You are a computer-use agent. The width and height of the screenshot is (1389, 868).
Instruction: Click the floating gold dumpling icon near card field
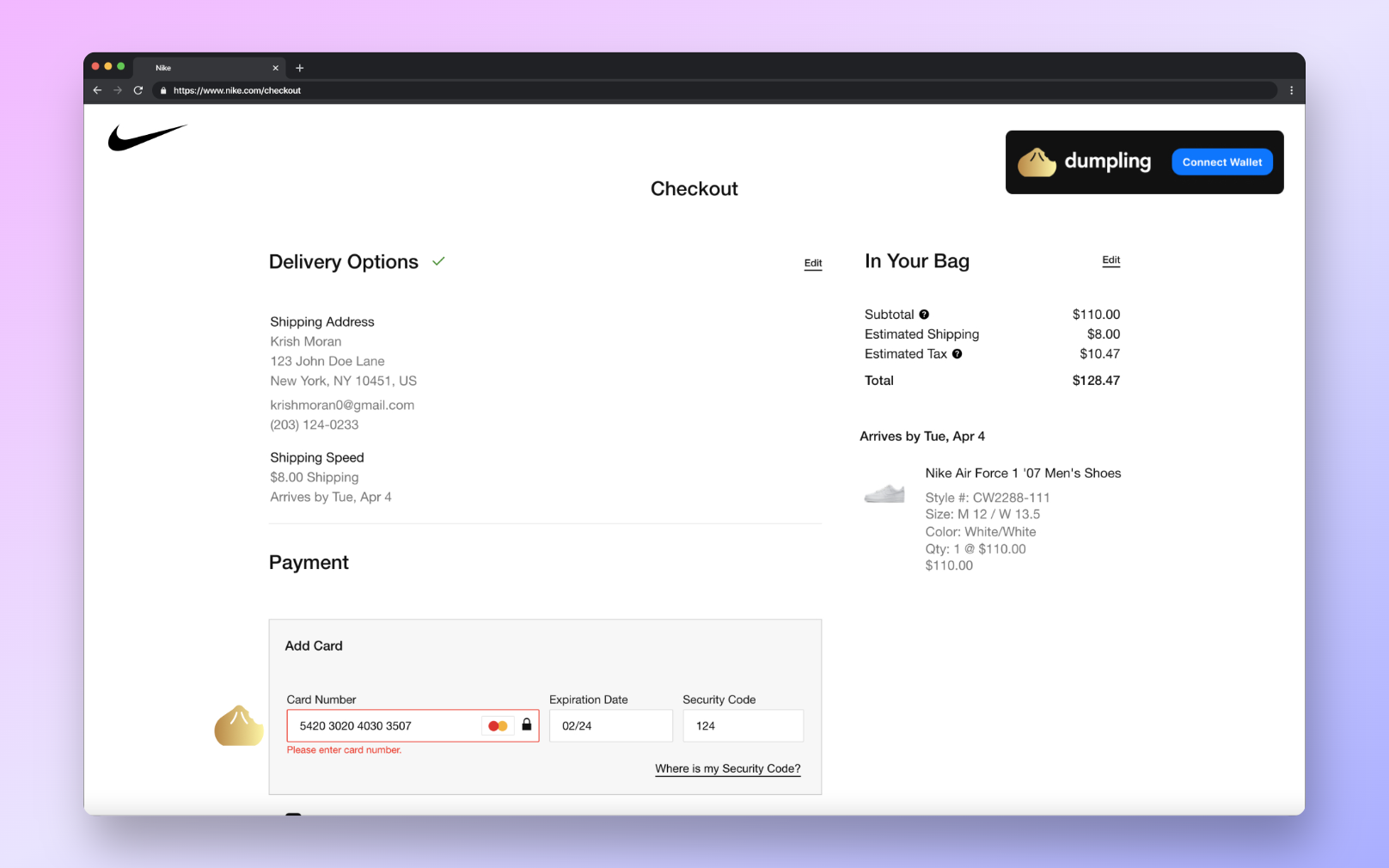coord(239,725)
